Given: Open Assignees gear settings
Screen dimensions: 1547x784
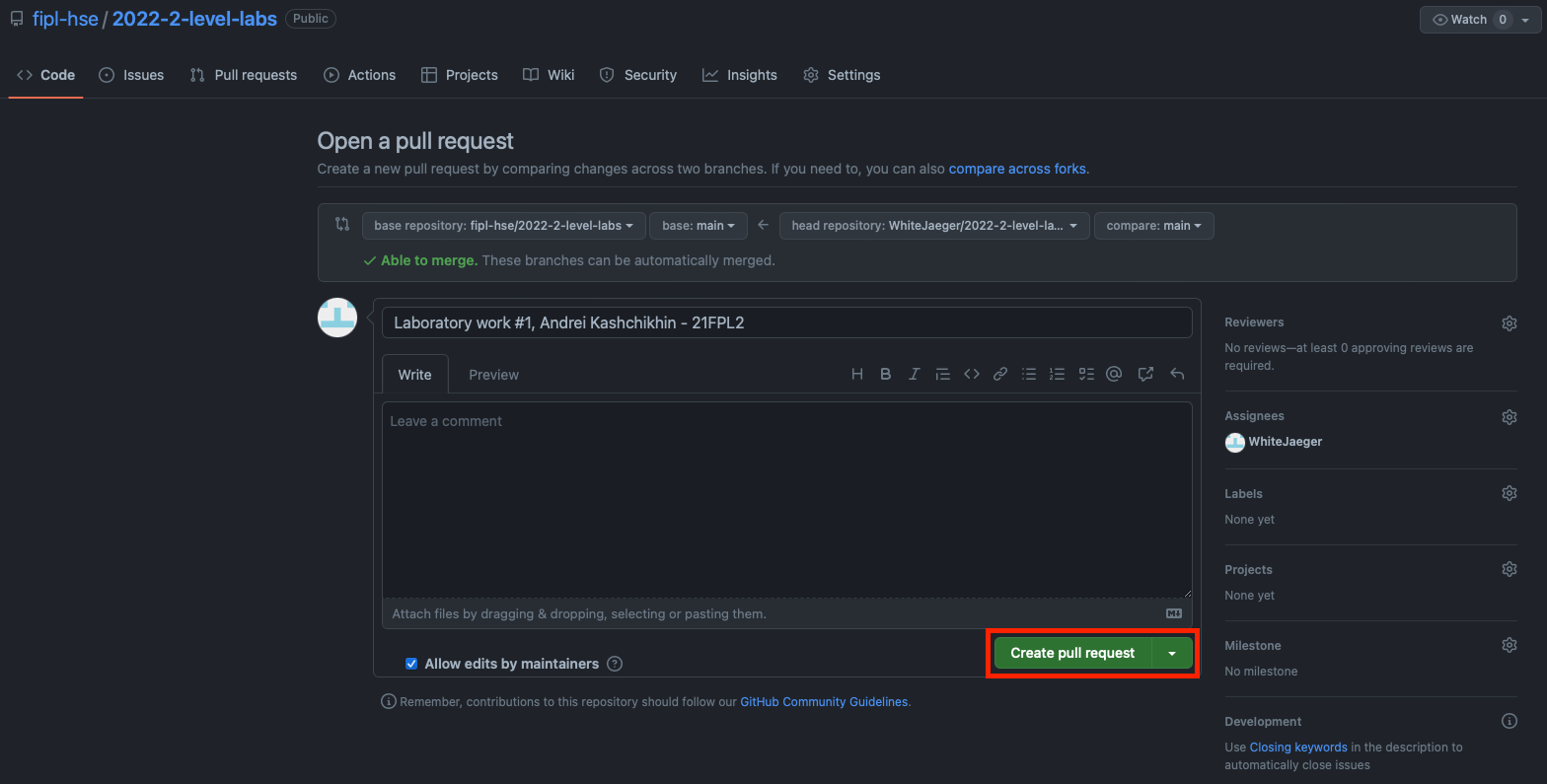Looking at the screenshot, I should tap(1510, 417).
